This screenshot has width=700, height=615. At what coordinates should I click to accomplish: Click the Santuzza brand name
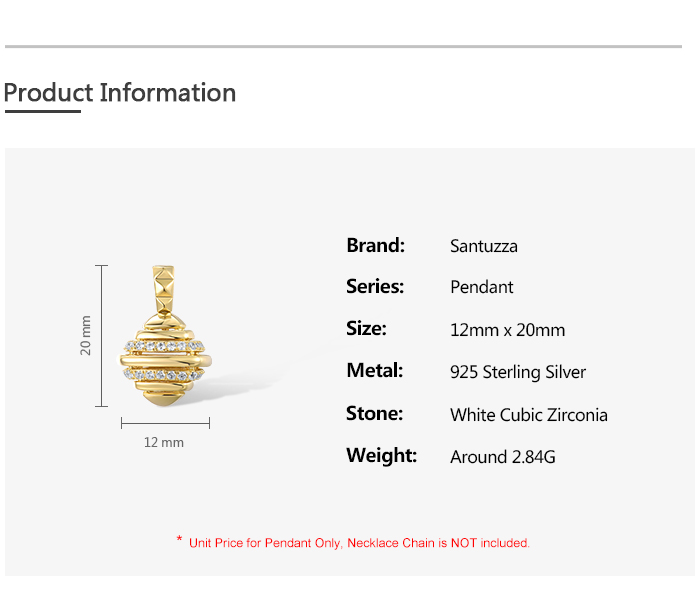(x=484, y=246)
